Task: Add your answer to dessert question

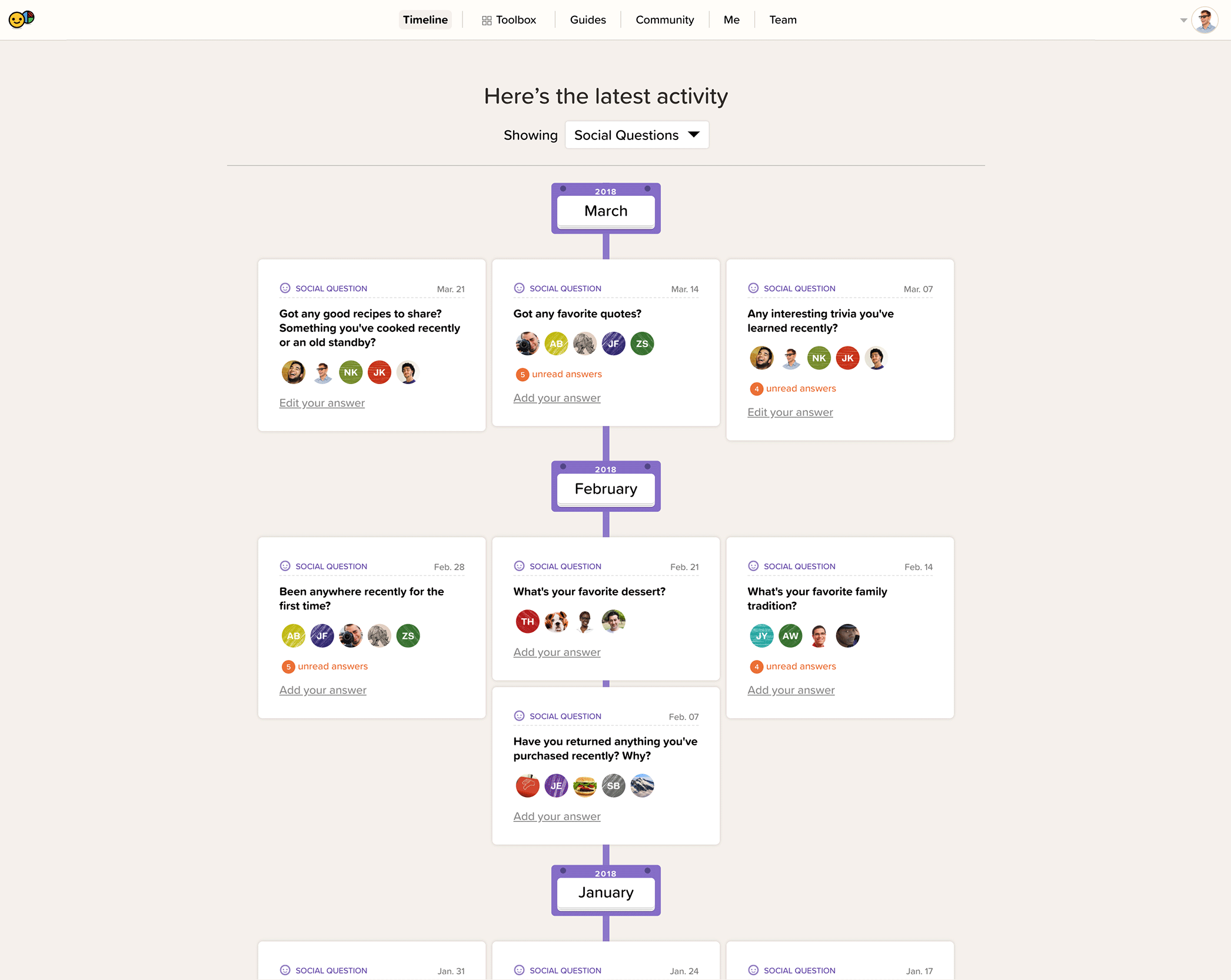Action: point(556,652)
